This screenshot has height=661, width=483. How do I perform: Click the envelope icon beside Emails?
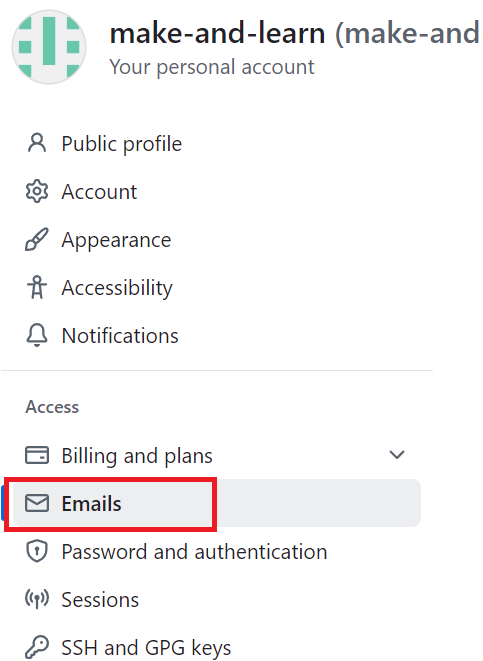point(37,503)
